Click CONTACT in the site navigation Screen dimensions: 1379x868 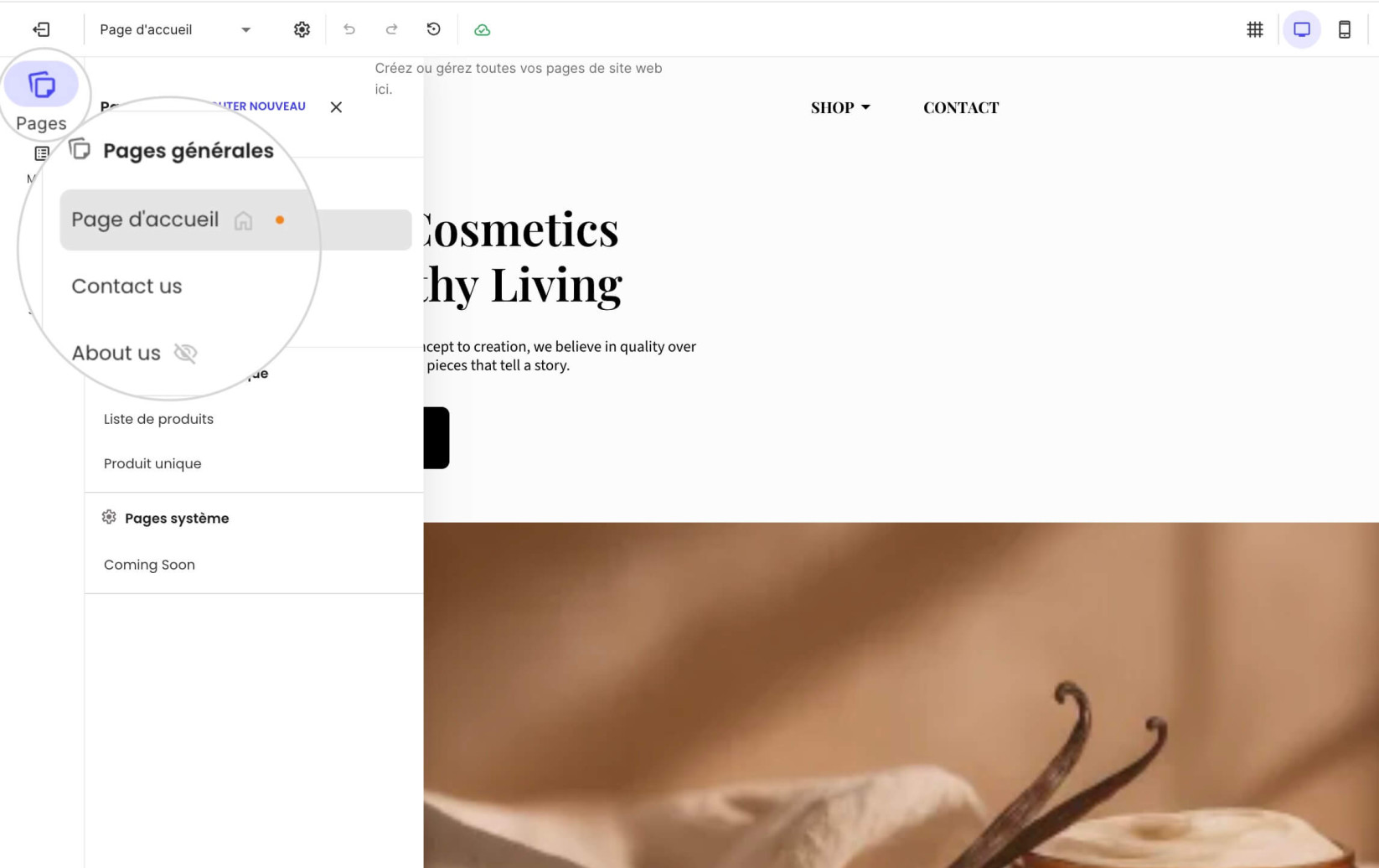pyautogui.click(x=961, y=107)
